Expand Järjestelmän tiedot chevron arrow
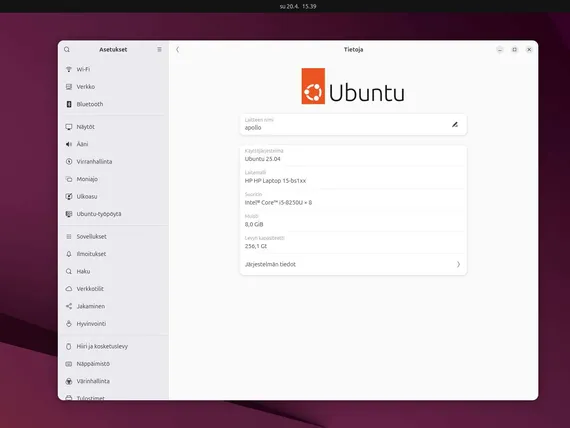The width and height of the screenshot is (570, 428). [458, 264]
